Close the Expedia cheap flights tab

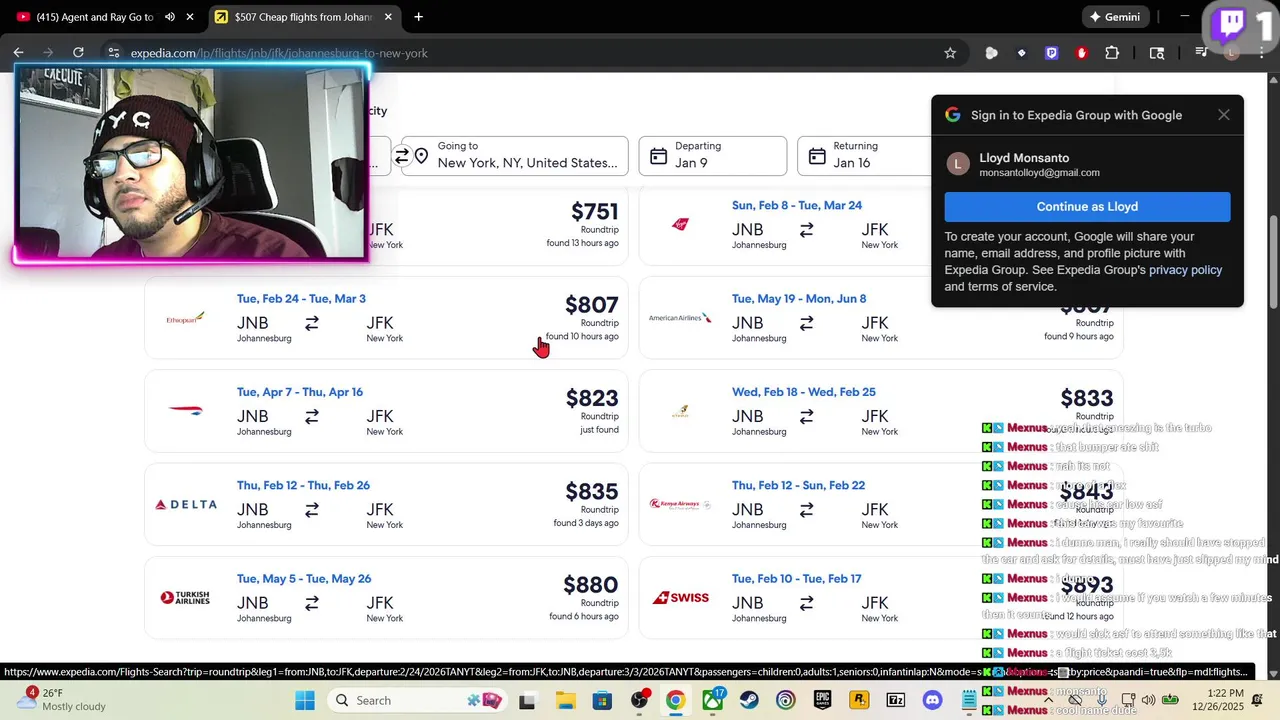(x=389, y=17)
